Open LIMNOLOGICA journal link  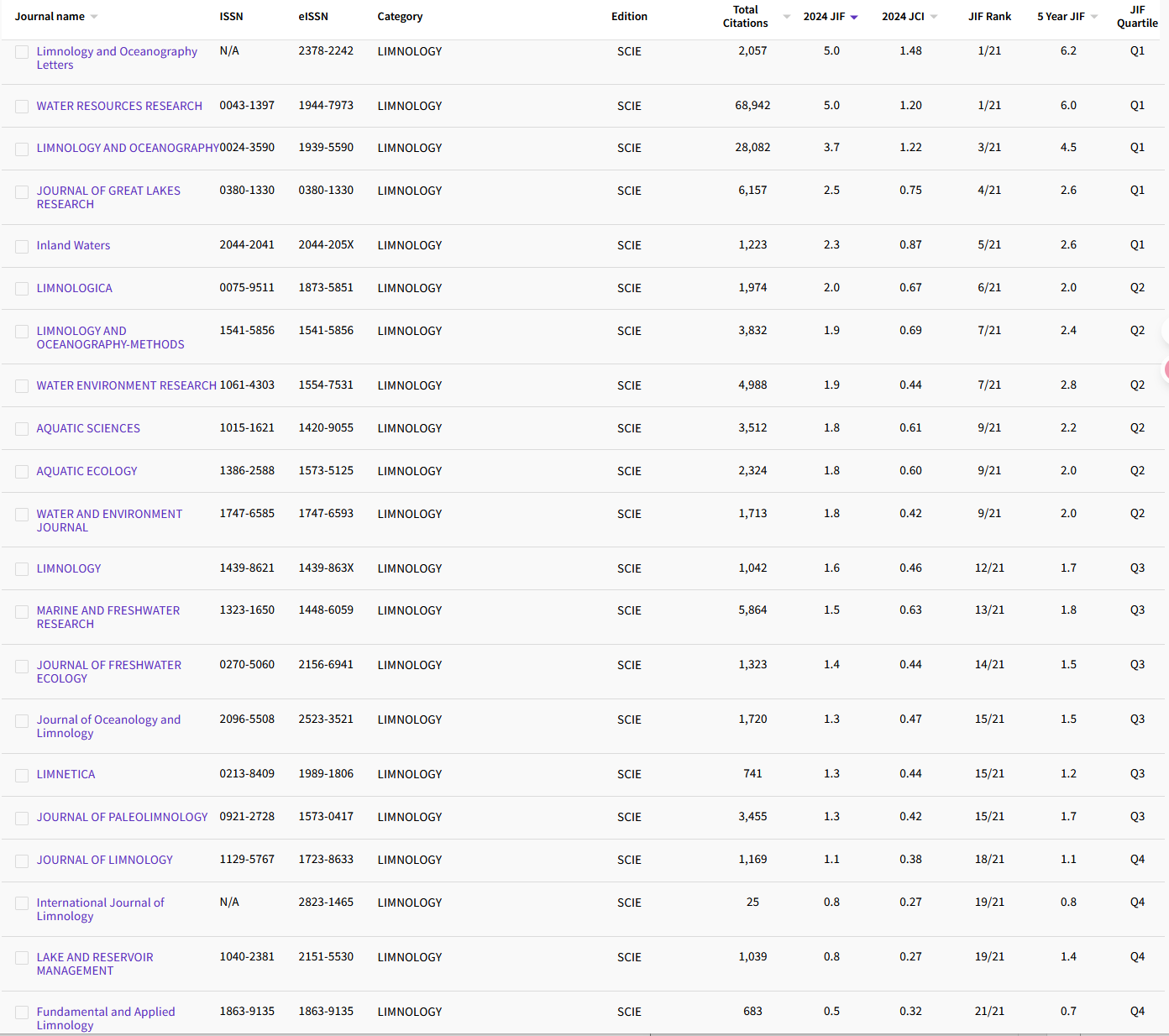74,288
